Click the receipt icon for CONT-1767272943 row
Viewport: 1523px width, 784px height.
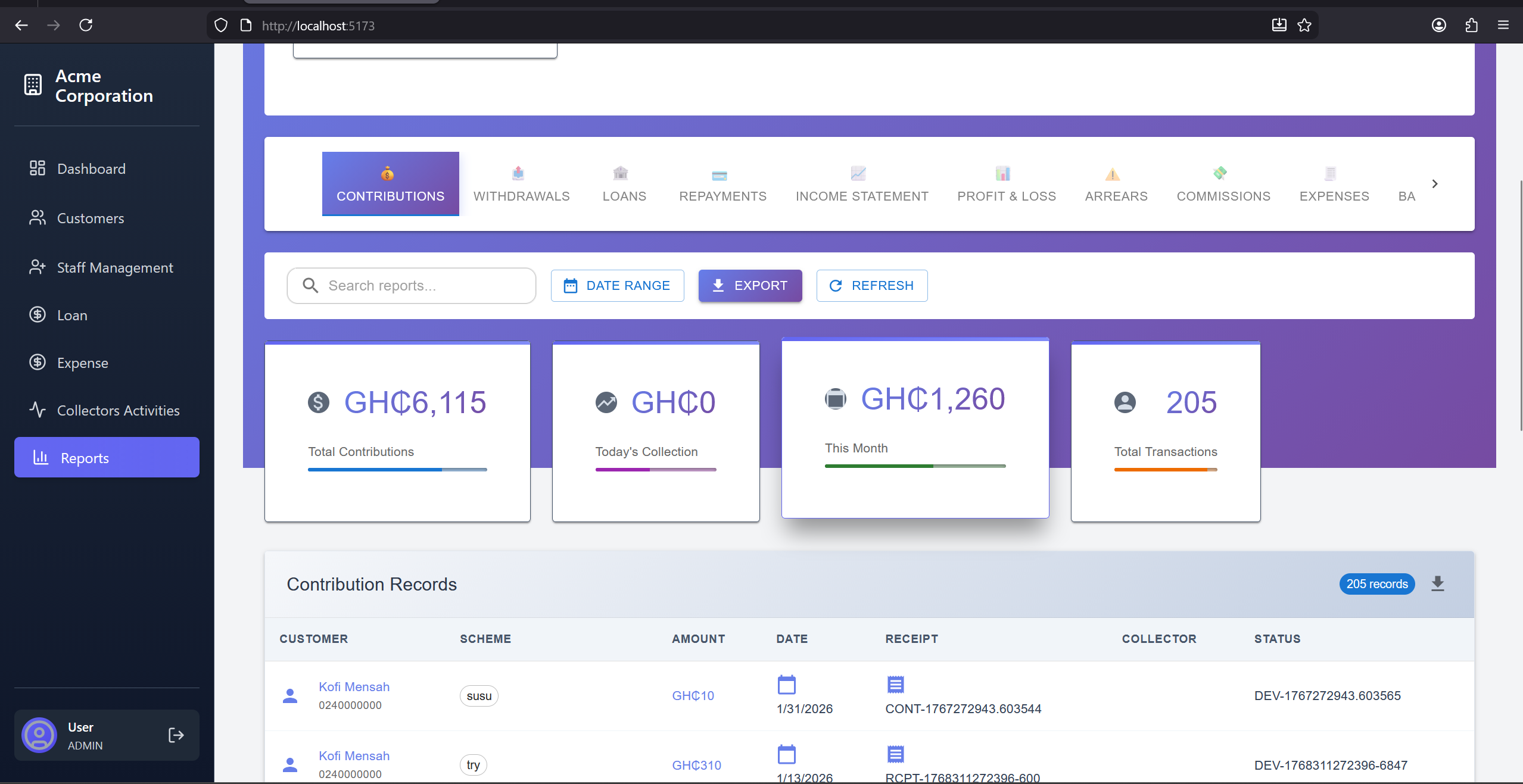point(895,685)
